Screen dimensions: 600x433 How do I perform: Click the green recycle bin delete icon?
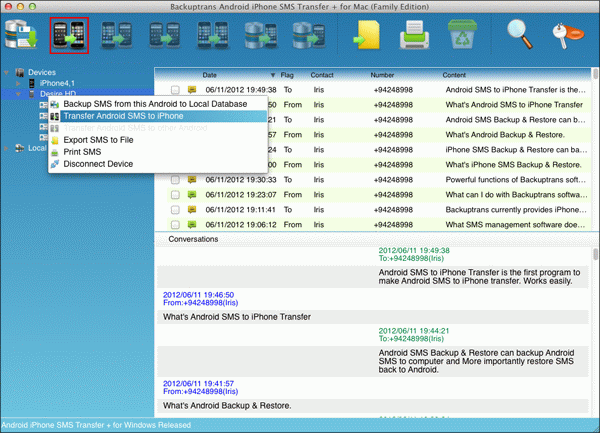(x=462, y=34)
